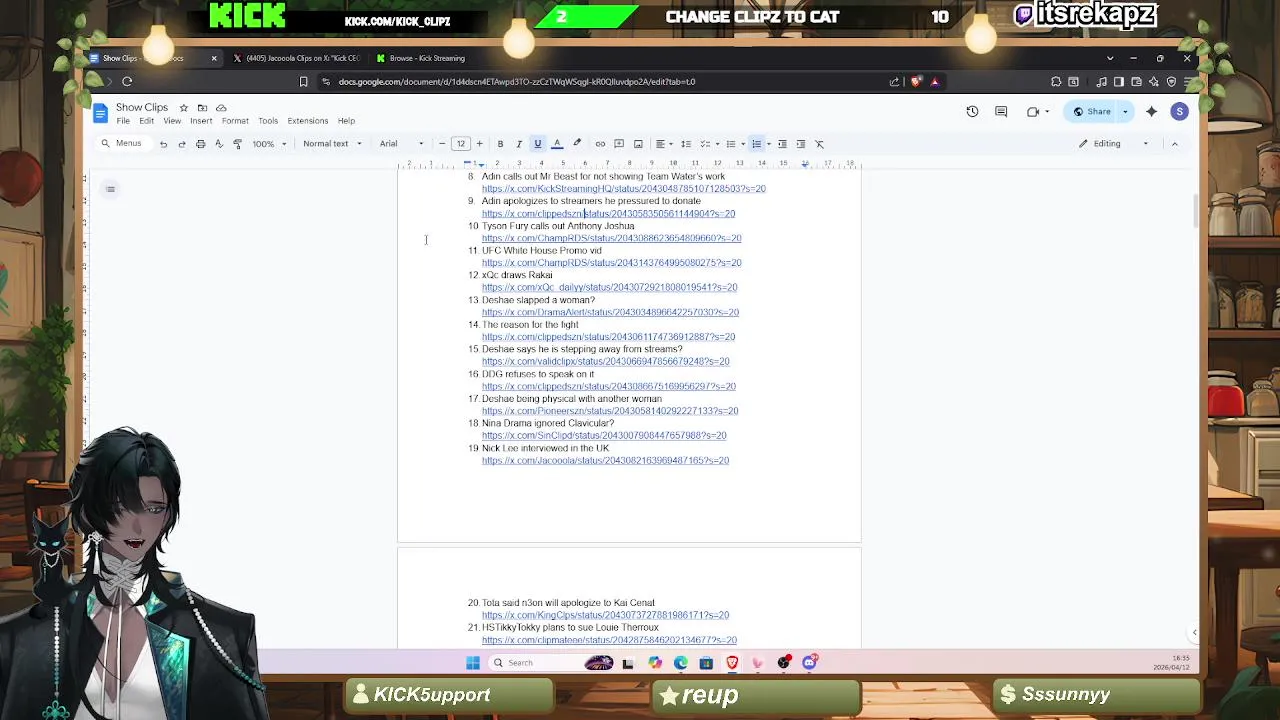Open the Meet video call dropdown
The image size is (1280, 720).
pos(1037,112)
